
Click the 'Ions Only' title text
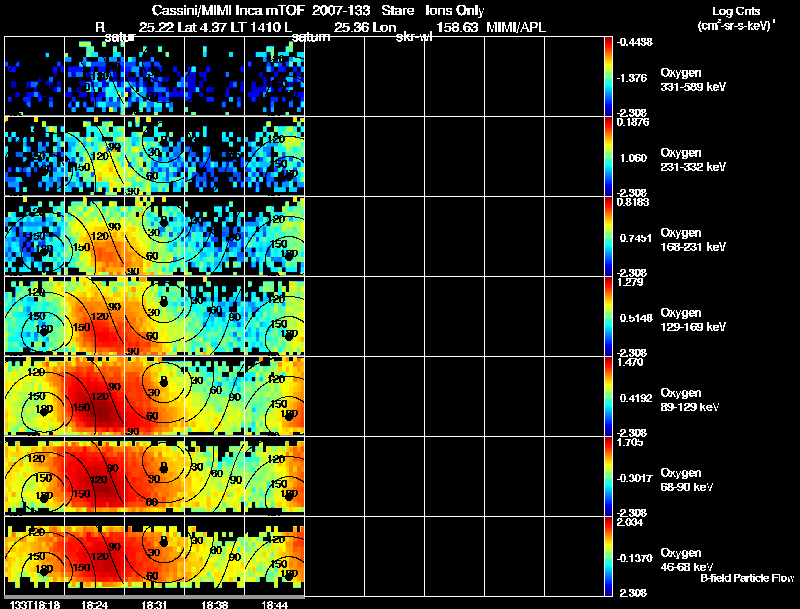point(455,11)
